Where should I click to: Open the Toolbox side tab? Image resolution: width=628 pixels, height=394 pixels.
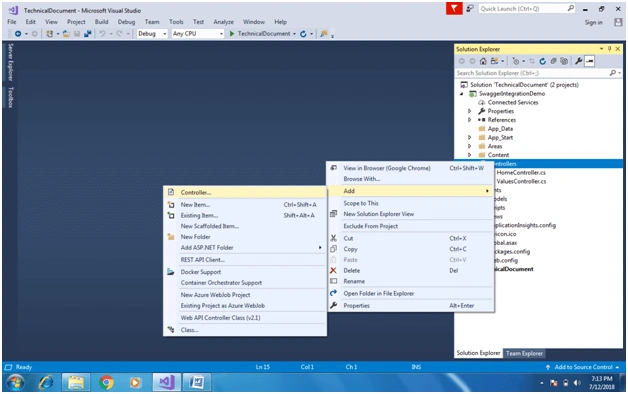[11, 97]
